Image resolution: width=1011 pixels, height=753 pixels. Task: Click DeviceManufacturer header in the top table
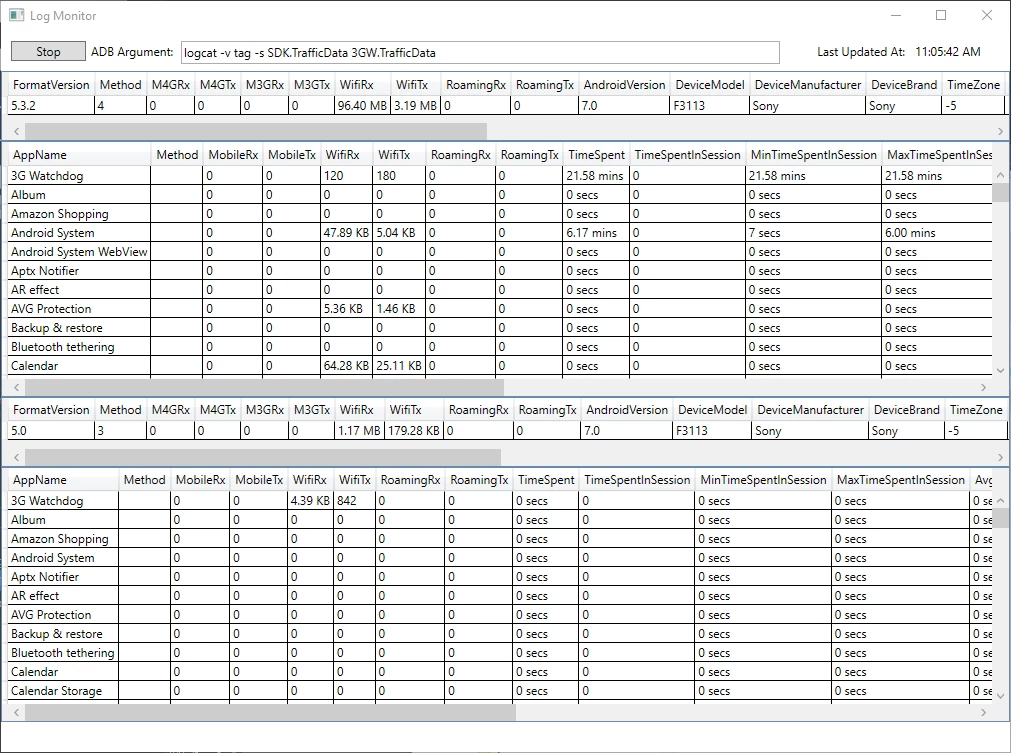[808, 85]
